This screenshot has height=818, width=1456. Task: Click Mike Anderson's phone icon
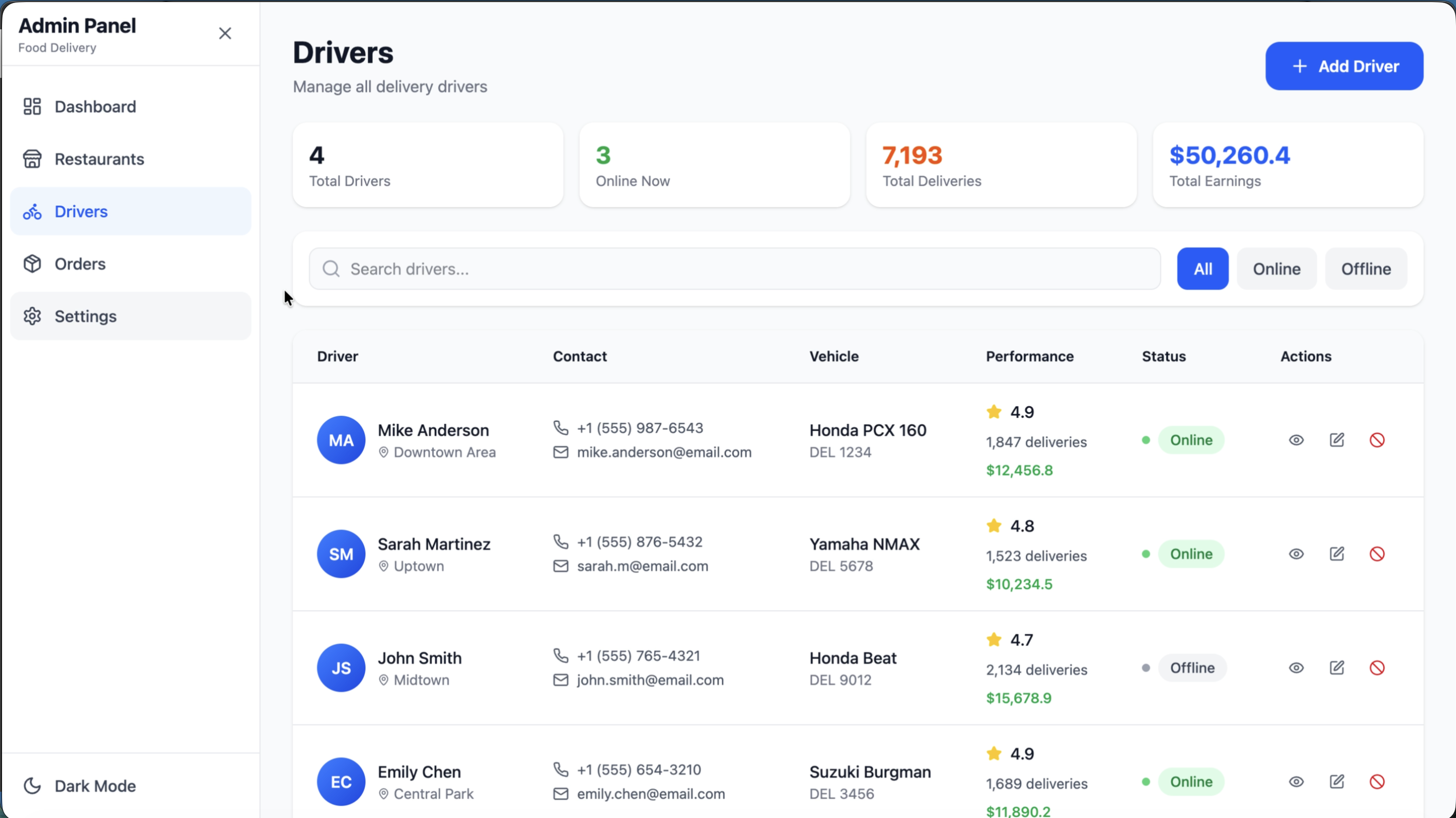click(x=561, y=428)
